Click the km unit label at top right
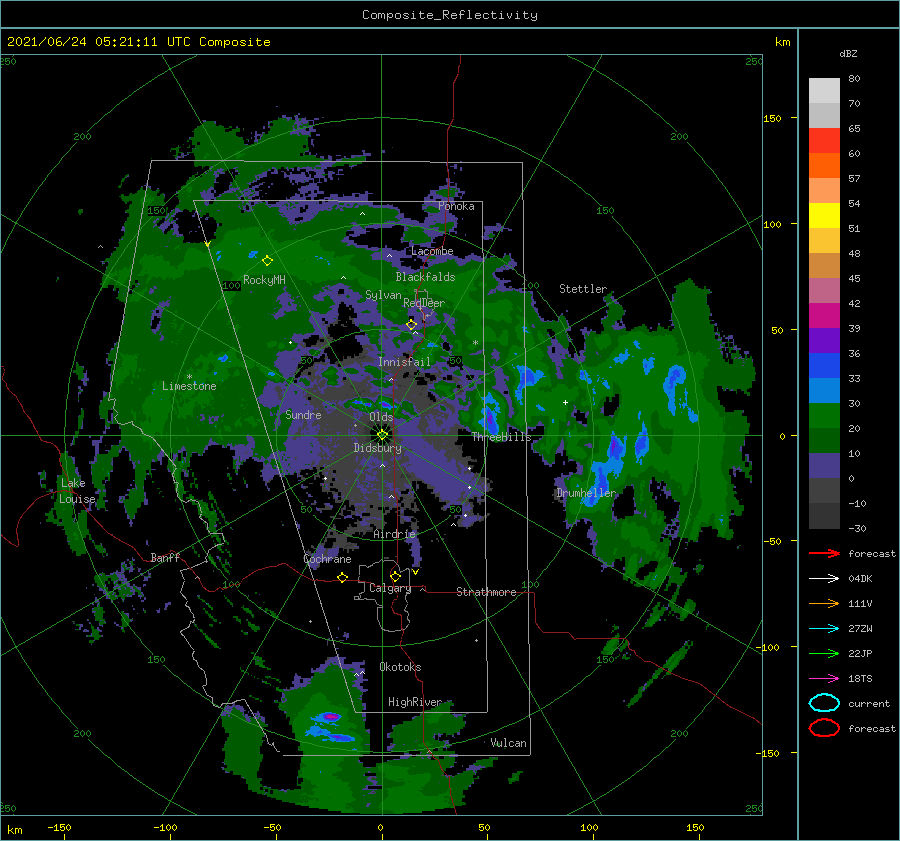The image size is (900, 841). (x=782, y=42)
